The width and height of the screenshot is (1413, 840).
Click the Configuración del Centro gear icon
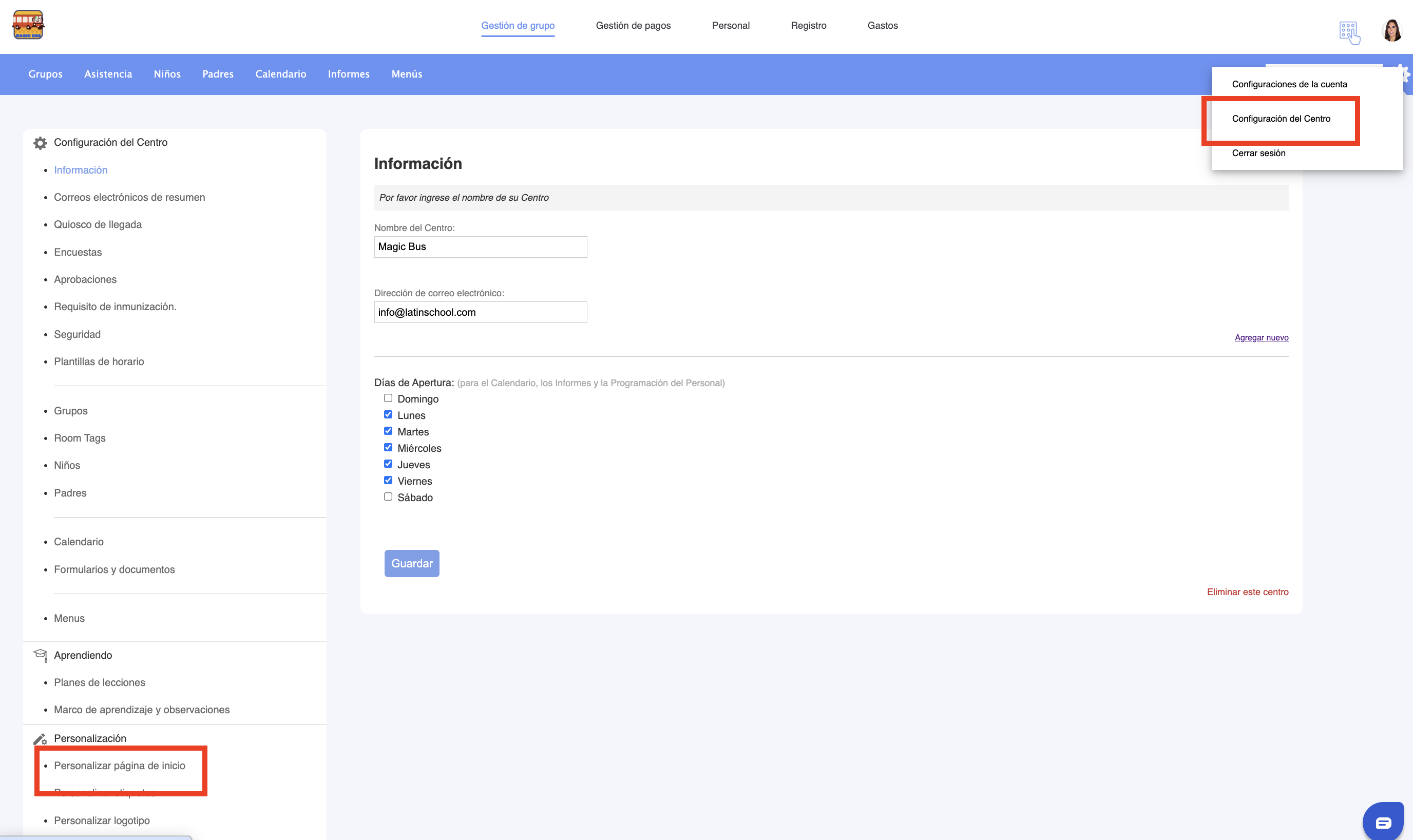click(40, 143)
